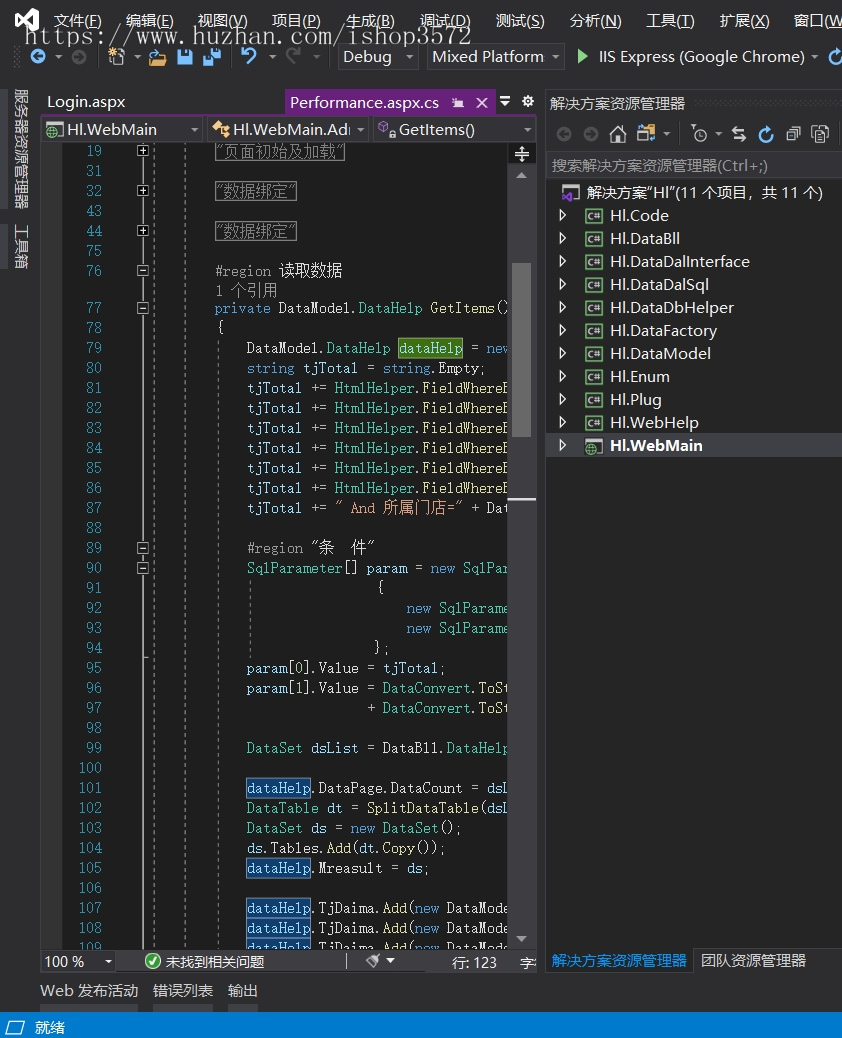
Task: Switch to the Login.aspx tab
Action: [86, 102]
